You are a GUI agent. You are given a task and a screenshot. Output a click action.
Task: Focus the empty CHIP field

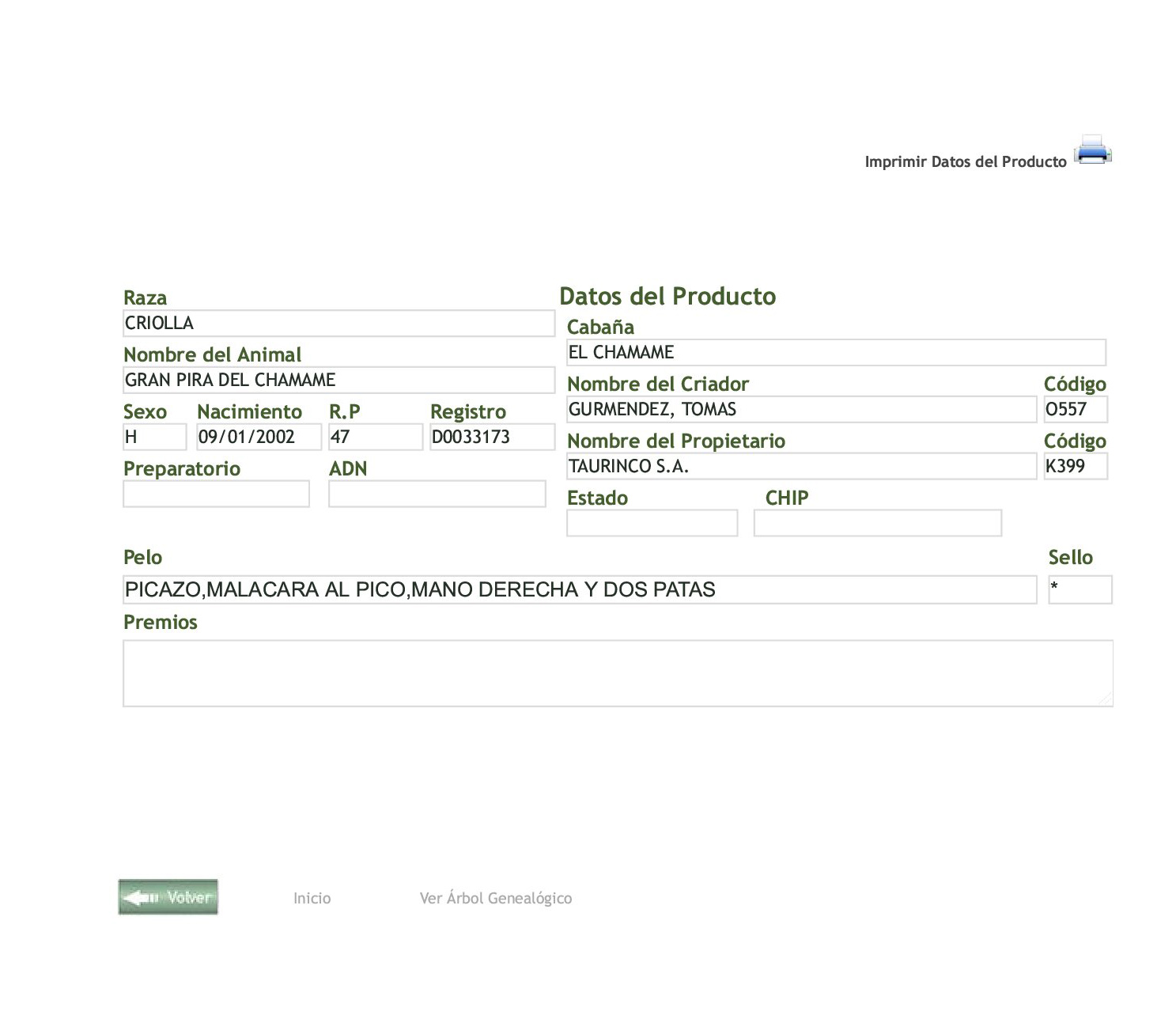coord(877,524)
